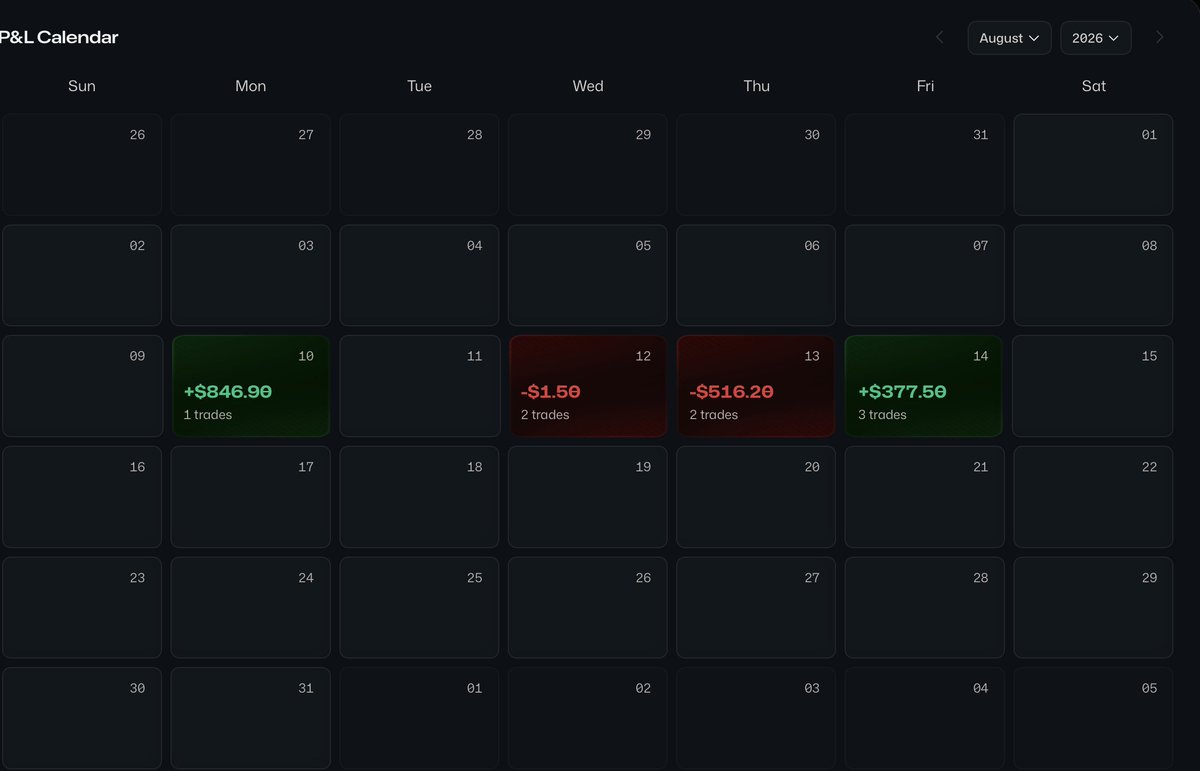Open the August 13 cell showing -$516.20
This screenshot has width=1200, height=771.
(x=756, y=386)
